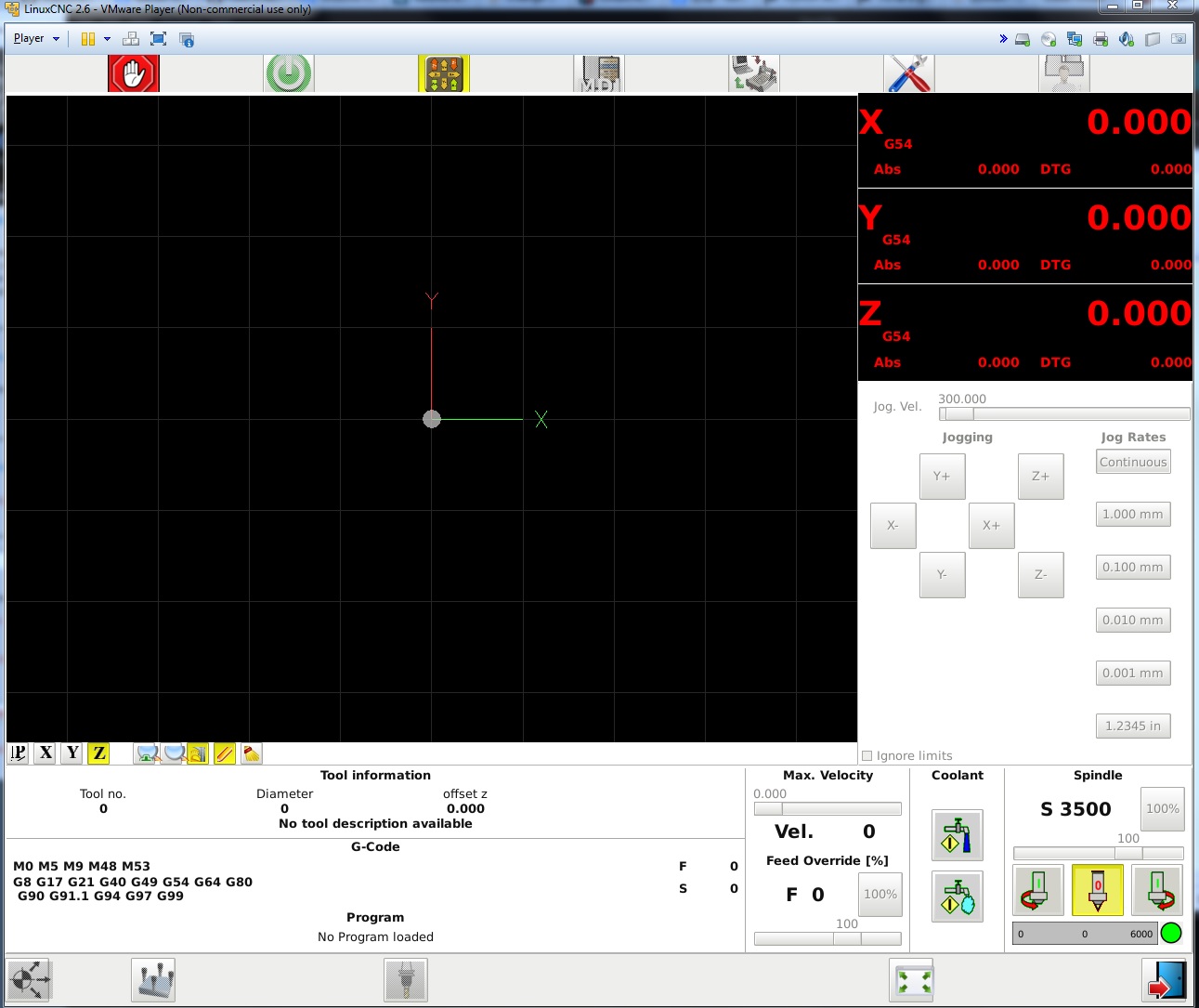Click the X axis DRO readout
This screenshot has width=1199, height=1008.
(1025, 140)
